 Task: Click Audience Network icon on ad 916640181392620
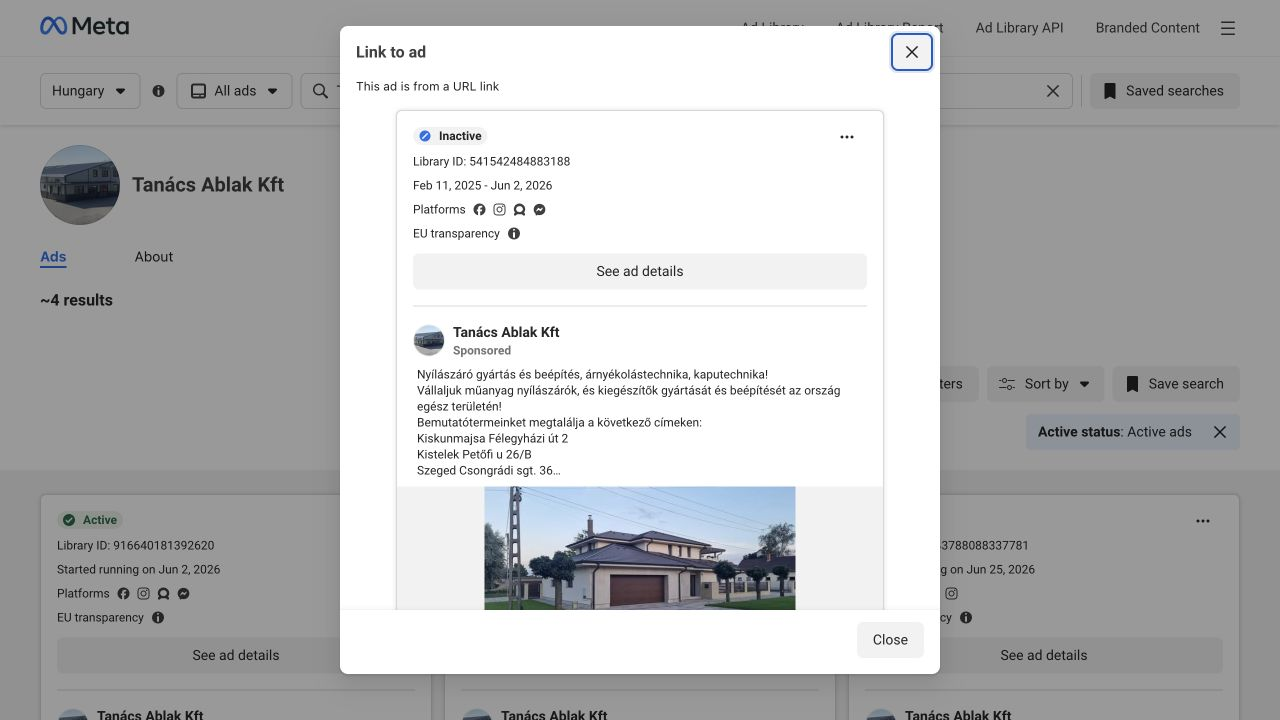coord(163,594)
